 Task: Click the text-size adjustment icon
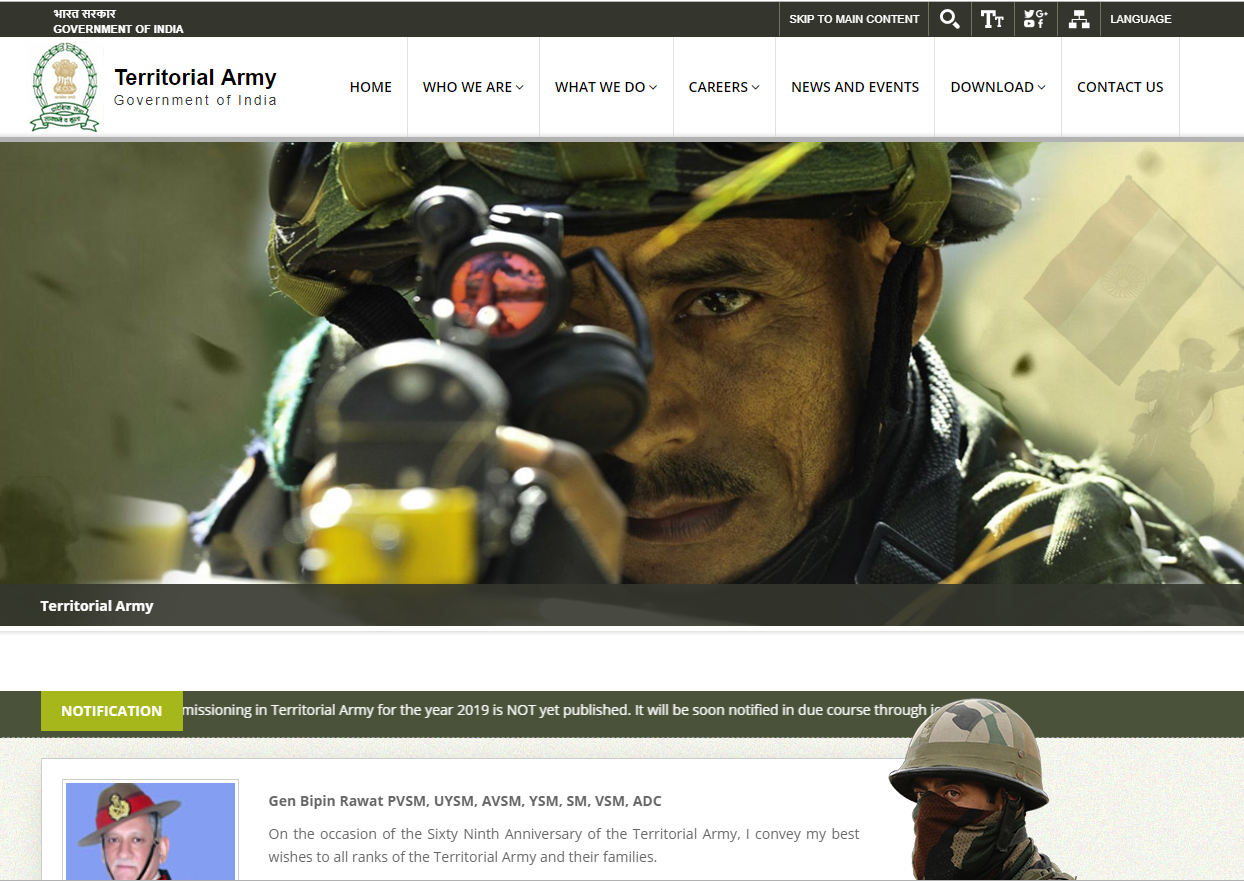click(x=992, y=18)
